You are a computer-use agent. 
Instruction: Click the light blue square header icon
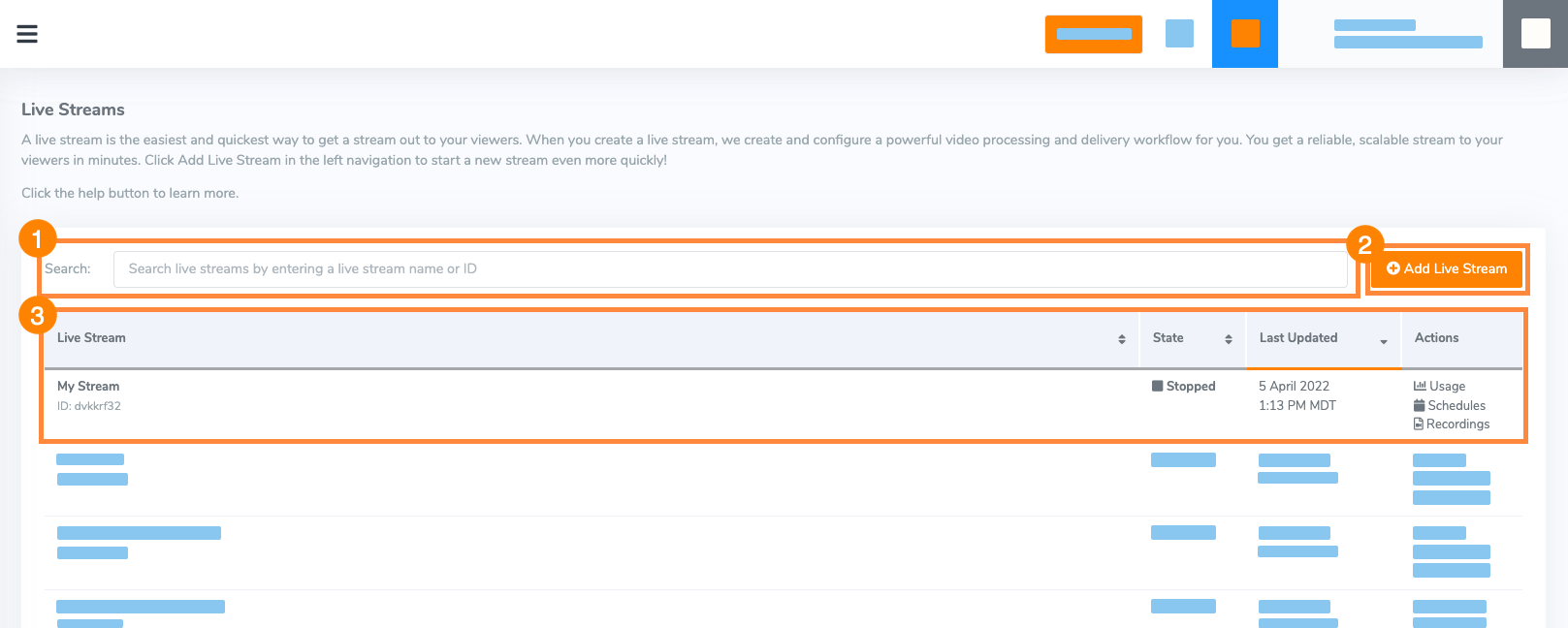(1179, 34)
